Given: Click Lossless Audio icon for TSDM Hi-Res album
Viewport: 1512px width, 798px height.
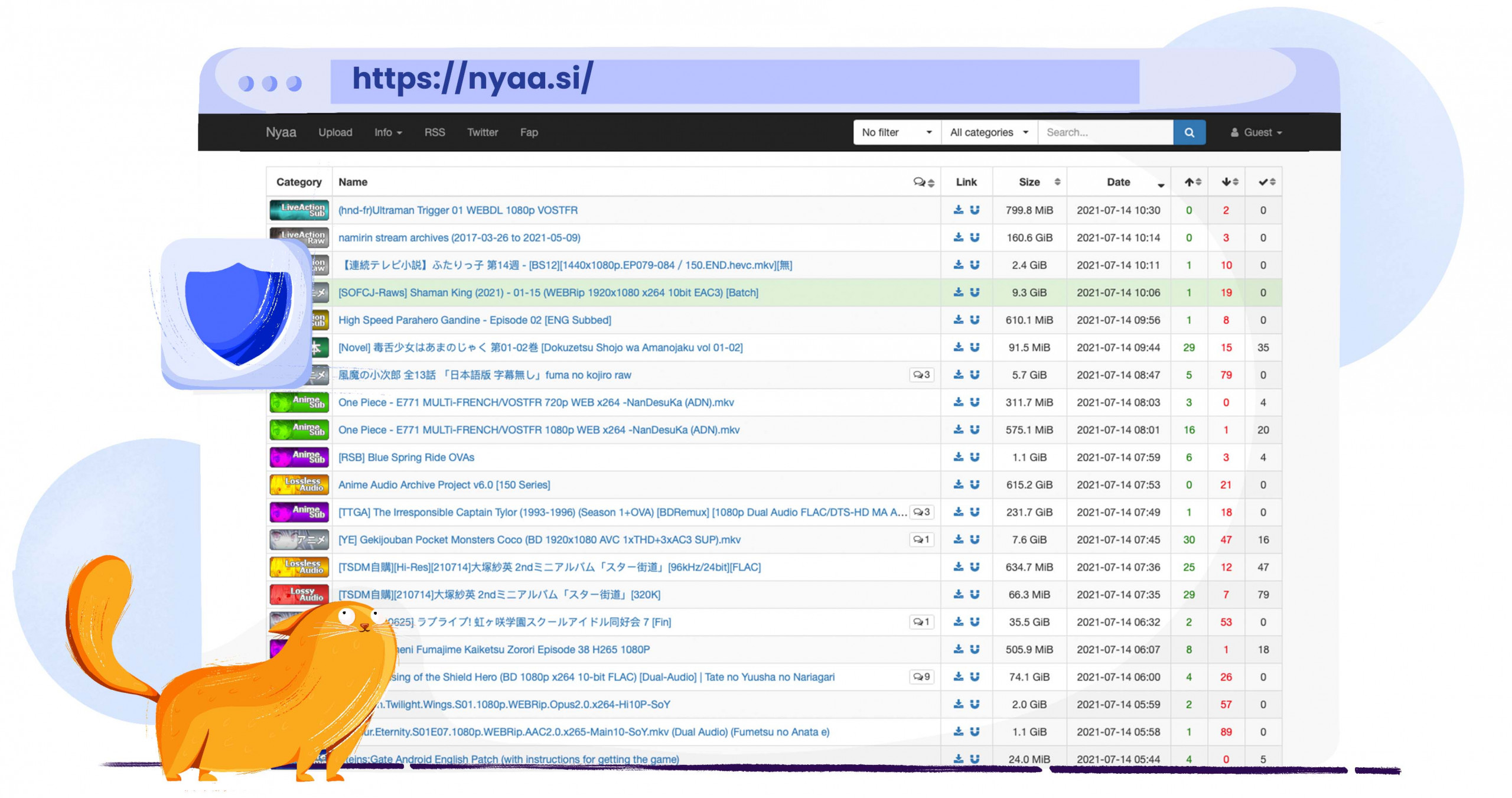Looking at the screenshot, I should tap(299, 567).
